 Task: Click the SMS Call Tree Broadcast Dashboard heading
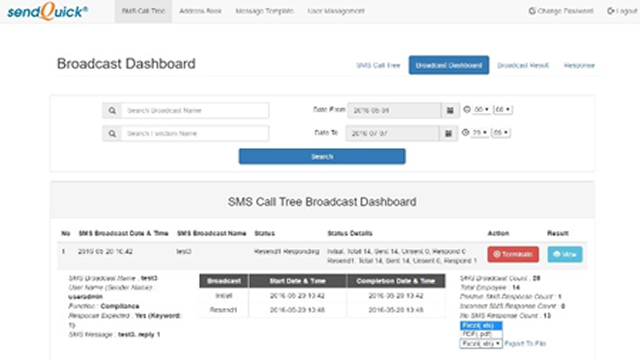coord(322,202)
